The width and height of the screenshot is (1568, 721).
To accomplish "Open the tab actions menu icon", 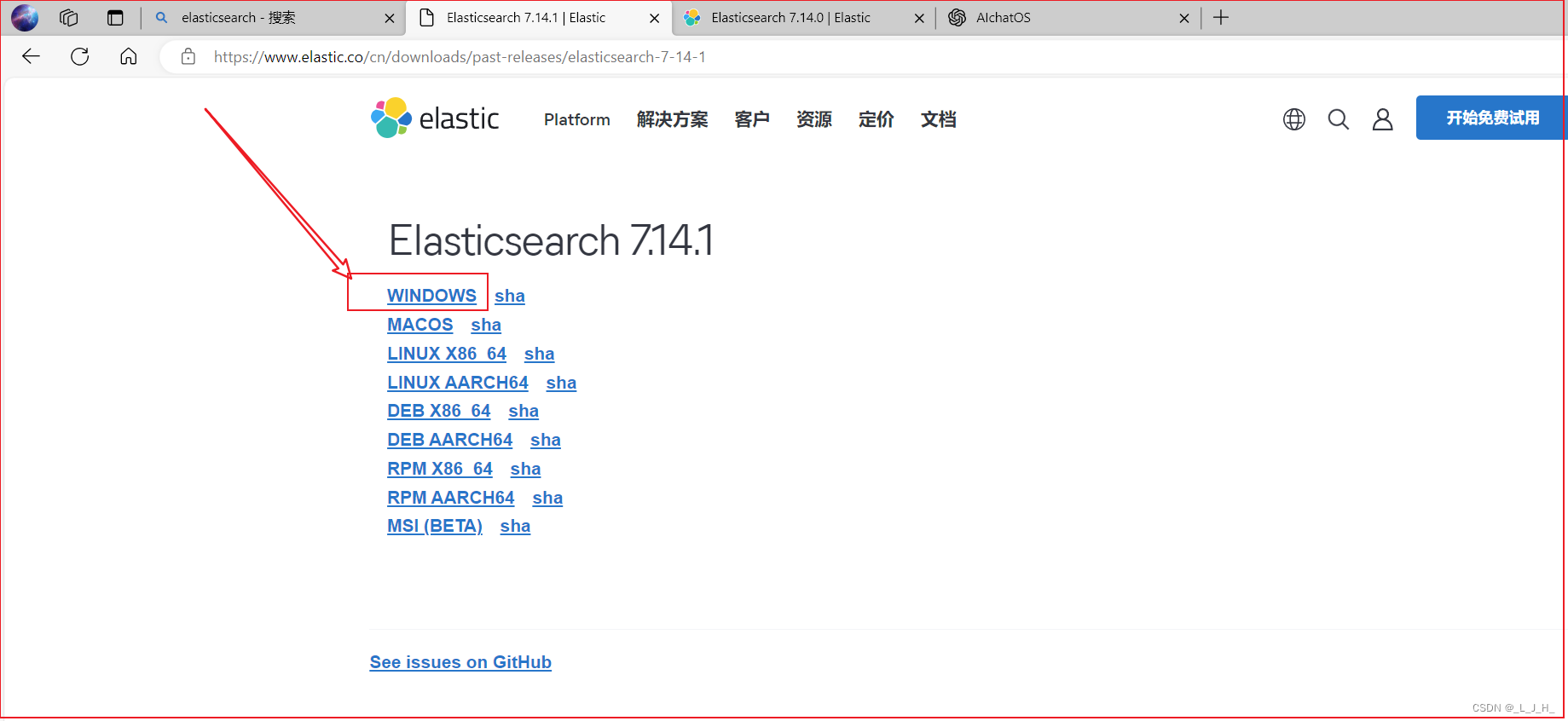I will 115,17.
